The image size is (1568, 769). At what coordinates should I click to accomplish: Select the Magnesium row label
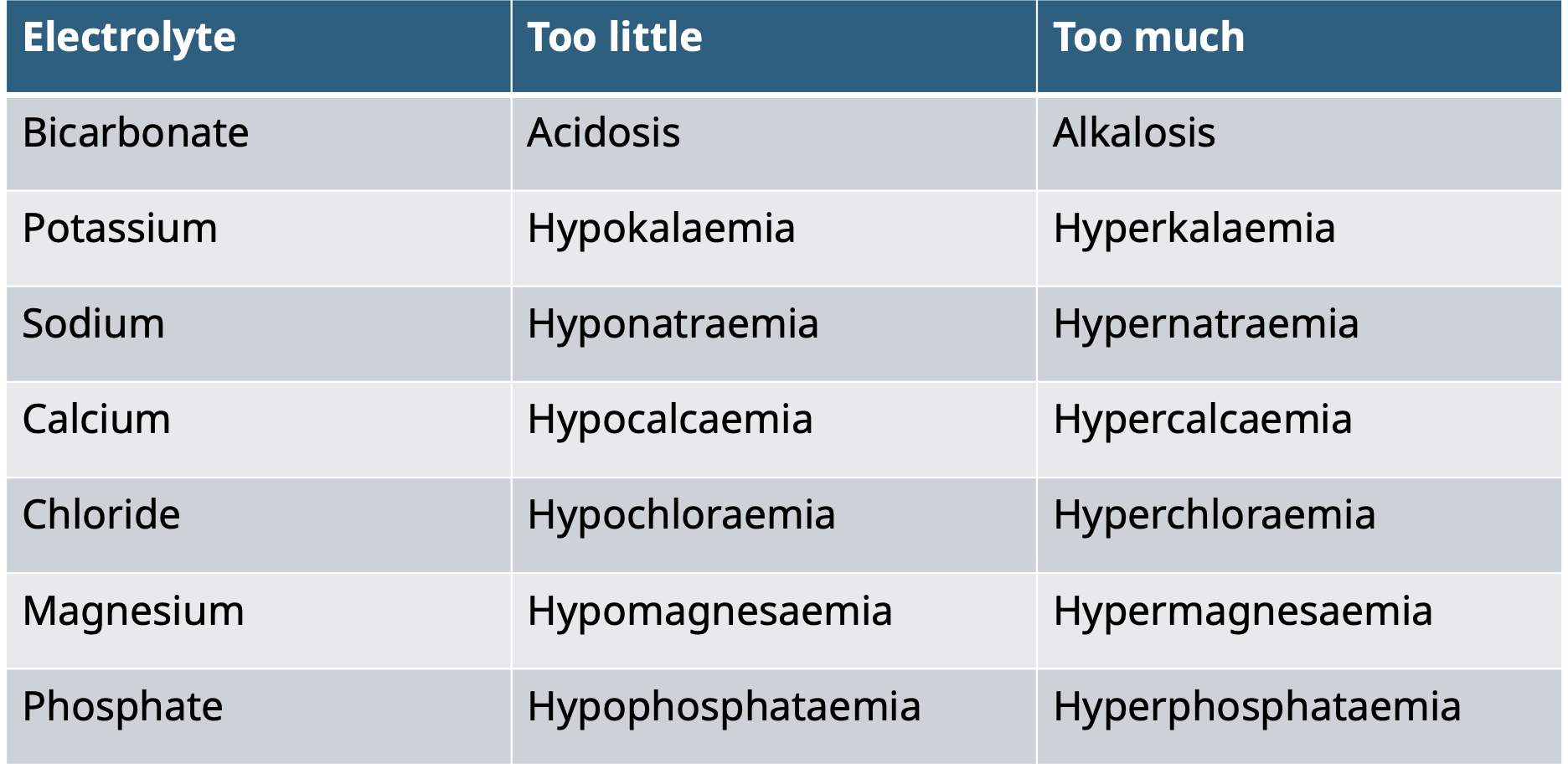[134, 611]
